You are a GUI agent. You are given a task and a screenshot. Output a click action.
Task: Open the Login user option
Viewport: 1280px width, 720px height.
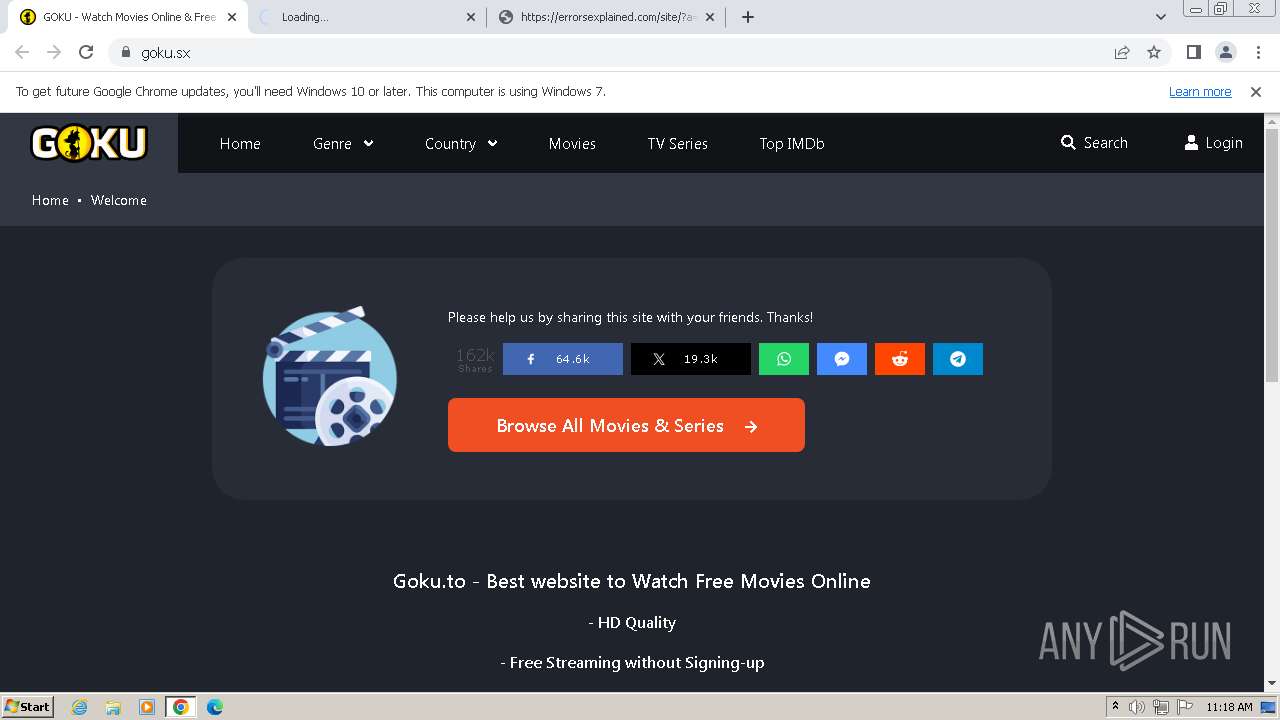pyautogui.click(x=1213, y=143)
